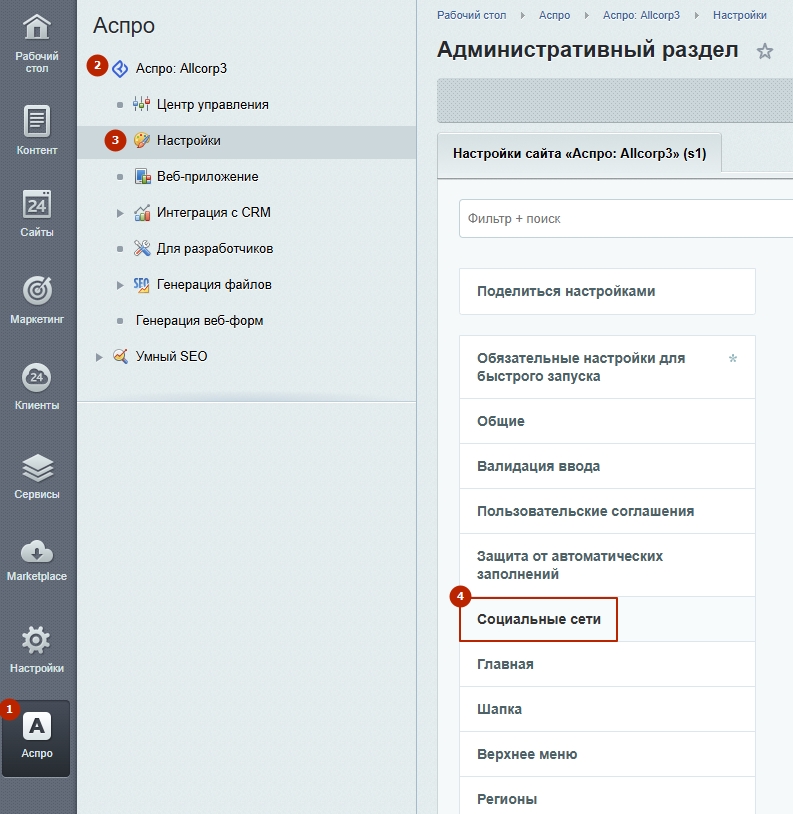Select the Аспро sidebar icon
This screenshot has height=814, width=793.
click(x=37, y=728)
